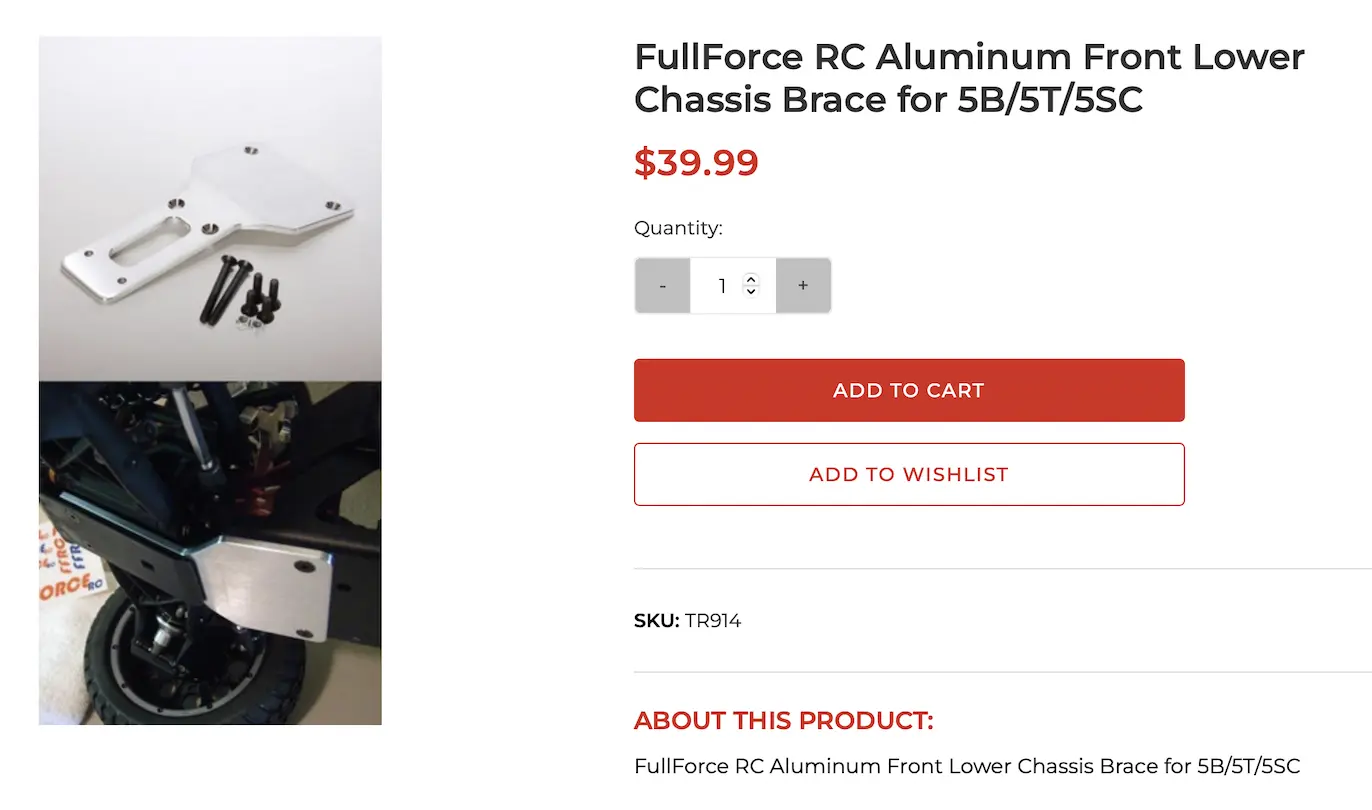Click the quantity spinner down arrow

click(x=752, y=292)
